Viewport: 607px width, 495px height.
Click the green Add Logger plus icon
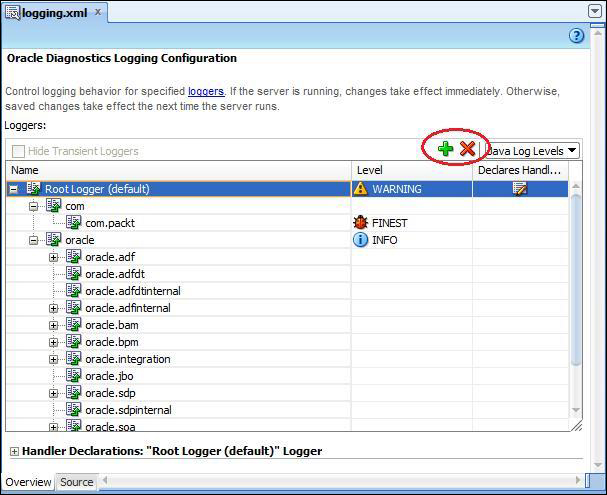445,150
